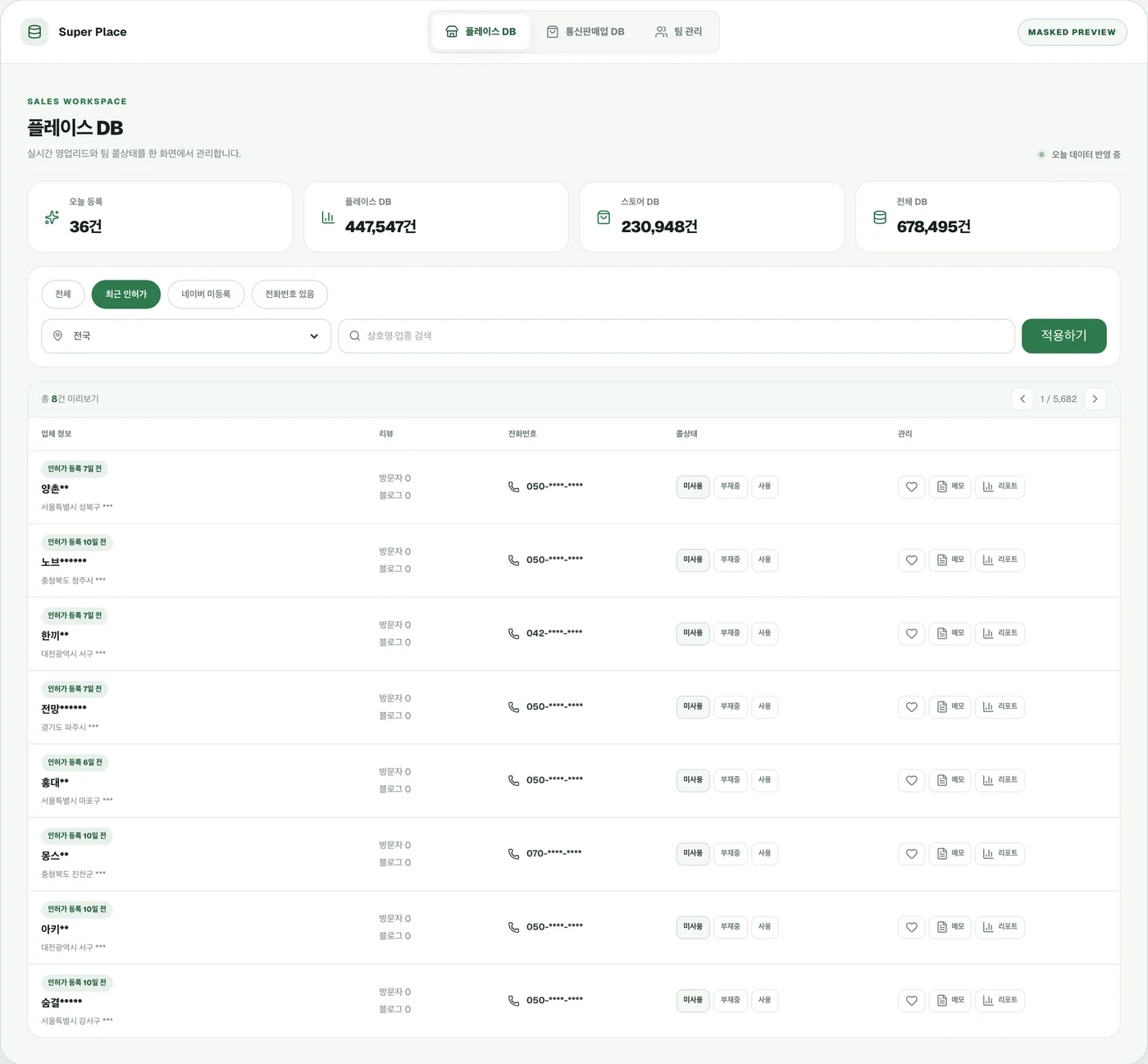Go to next page arrow
This screenshot has height=1064, width=1148.
tap(1095, 399)
